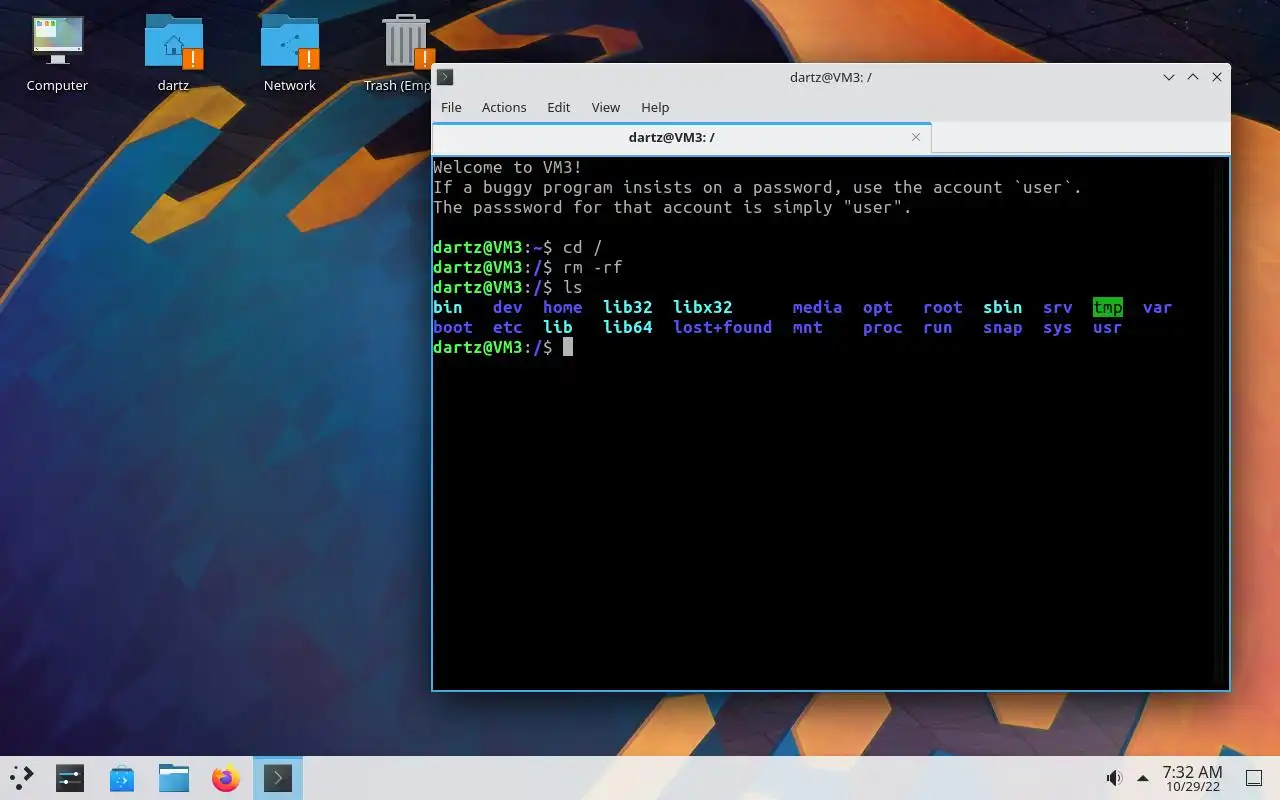Click the 'sys' entry in ls output

(1058, 328)
